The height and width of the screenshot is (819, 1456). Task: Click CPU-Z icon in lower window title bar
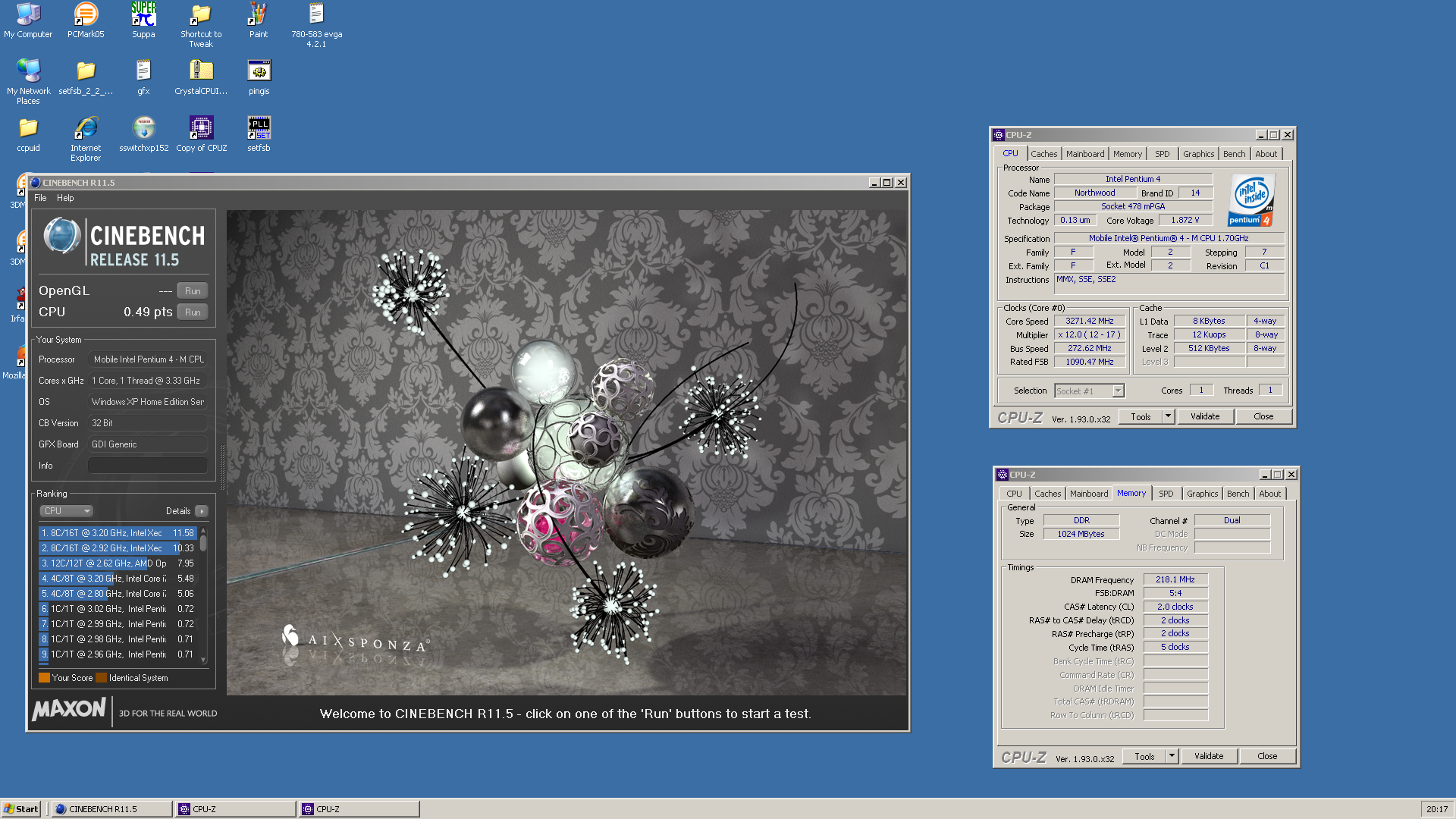pos(1003,475)
